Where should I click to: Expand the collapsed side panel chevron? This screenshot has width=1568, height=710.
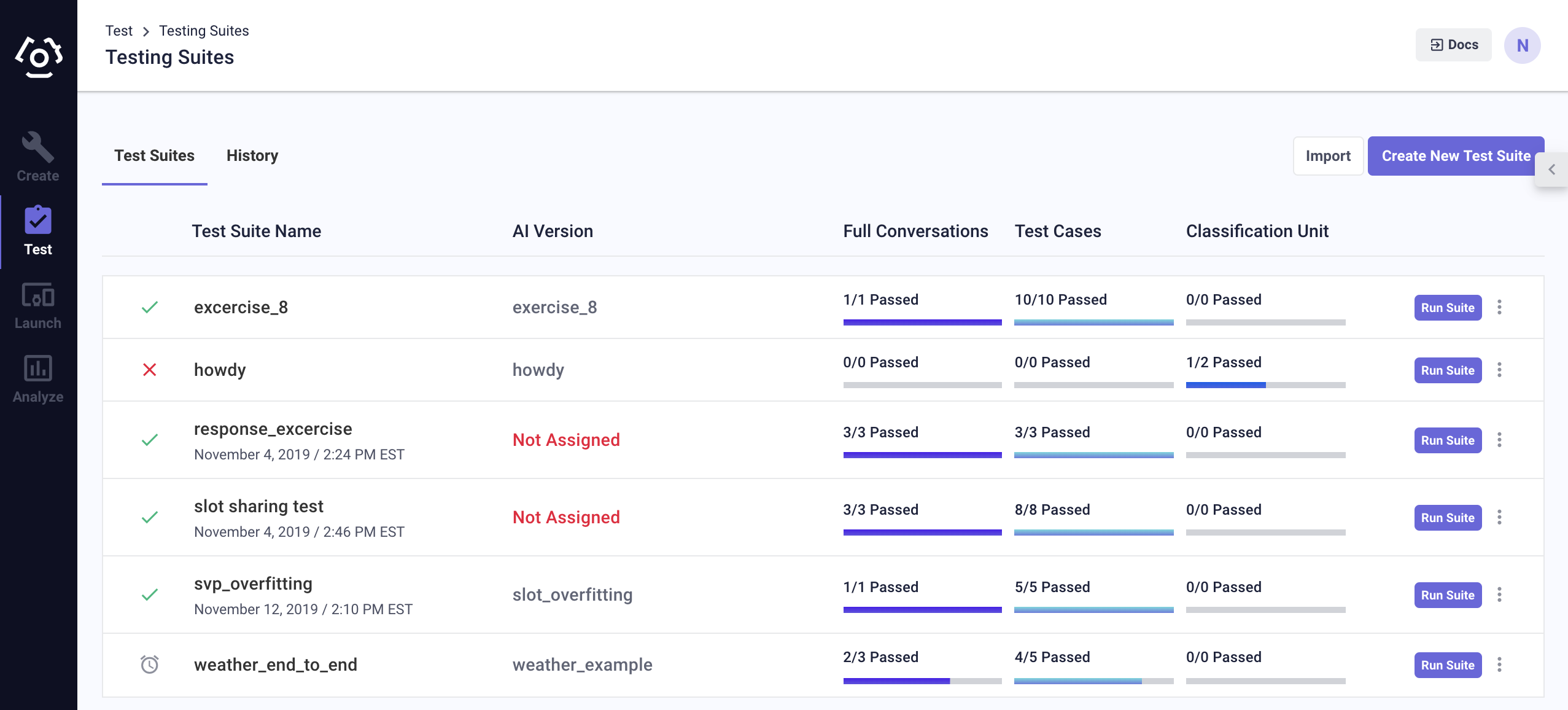pos(1552,170)
